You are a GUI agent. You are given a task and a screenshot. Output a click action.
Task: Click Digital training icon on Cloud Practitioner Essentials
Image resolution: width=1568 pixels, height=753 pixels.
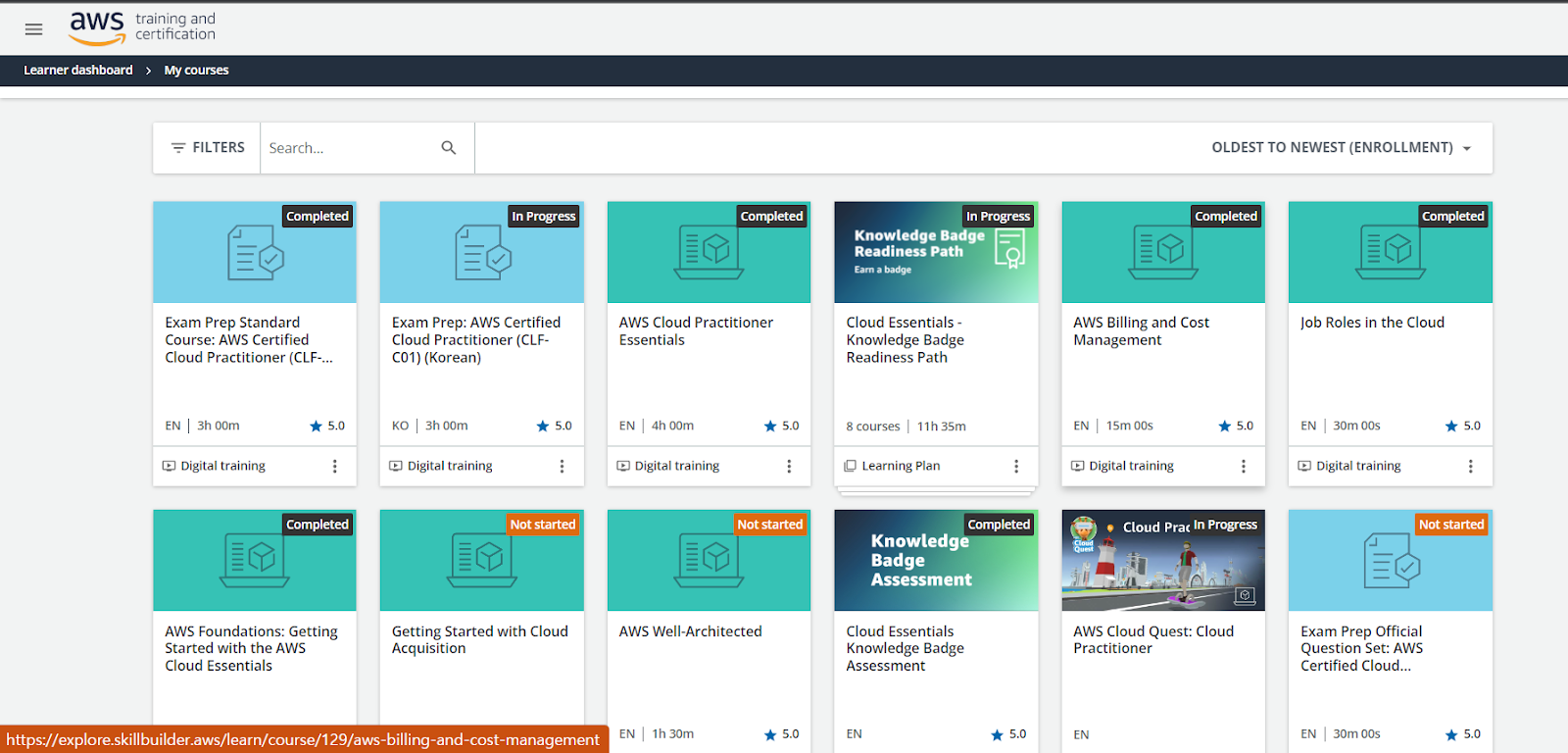(x=623, y=467)
